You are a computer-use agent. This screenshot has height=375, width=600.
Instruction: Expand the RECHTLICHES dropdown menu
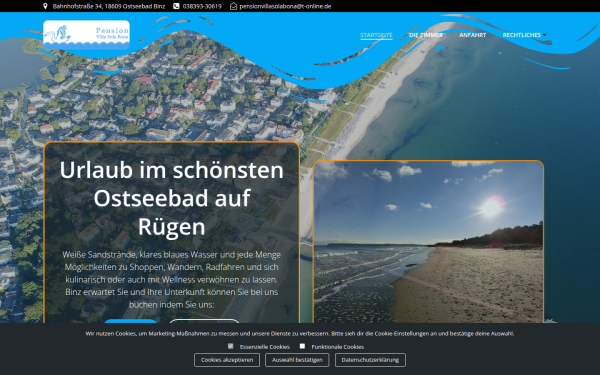[x=524, y=35]
